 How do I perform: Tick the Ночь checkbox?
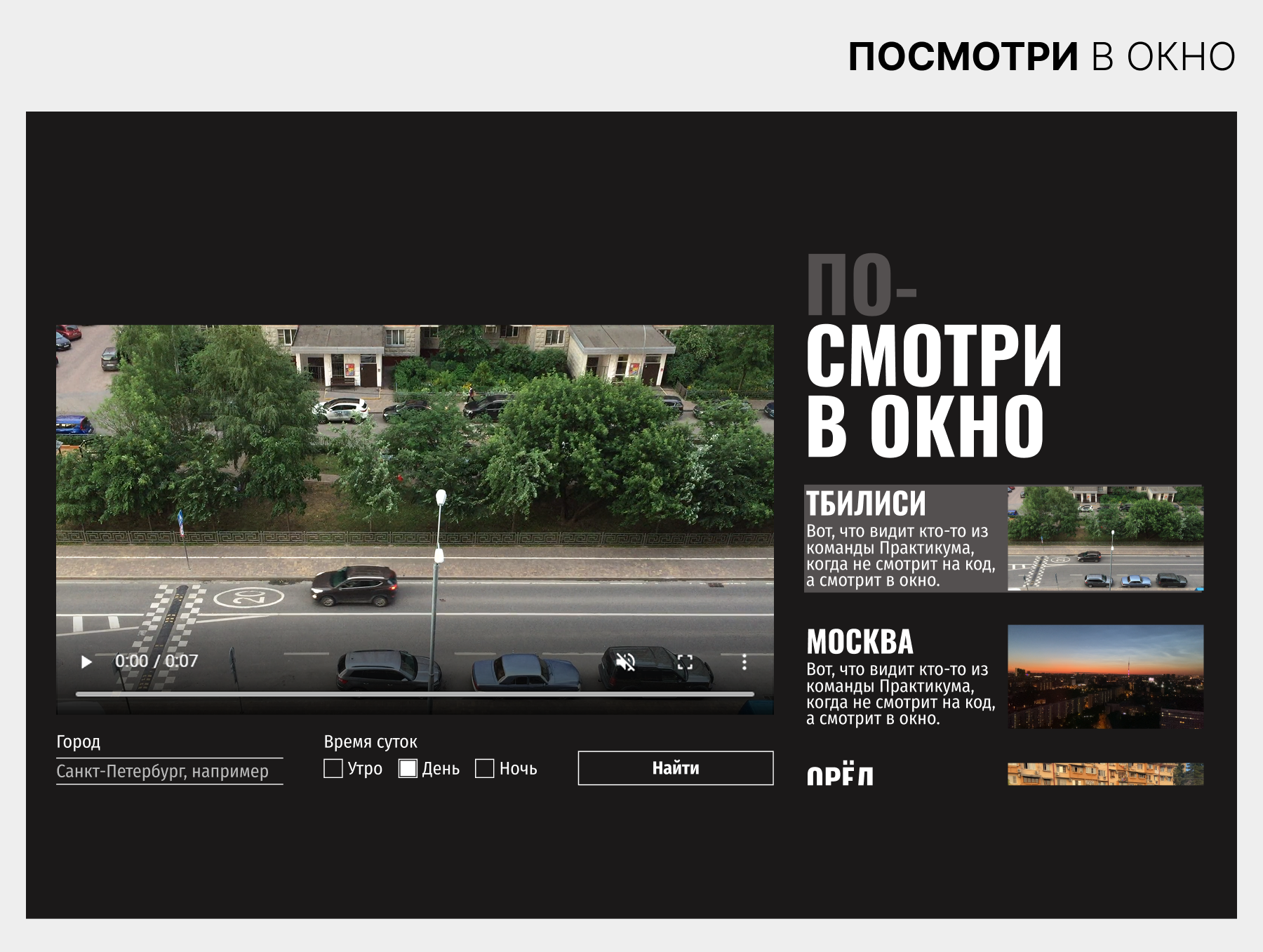pos(485,768)
